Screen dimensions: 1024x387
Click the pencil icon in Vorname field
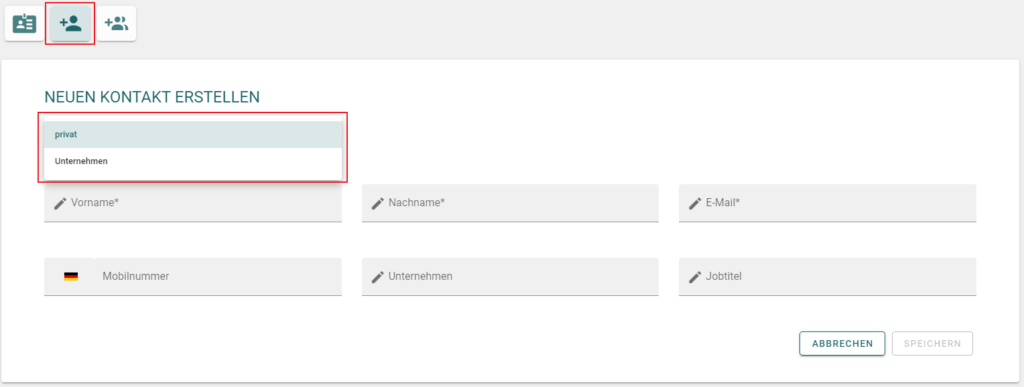pos(60,204)
